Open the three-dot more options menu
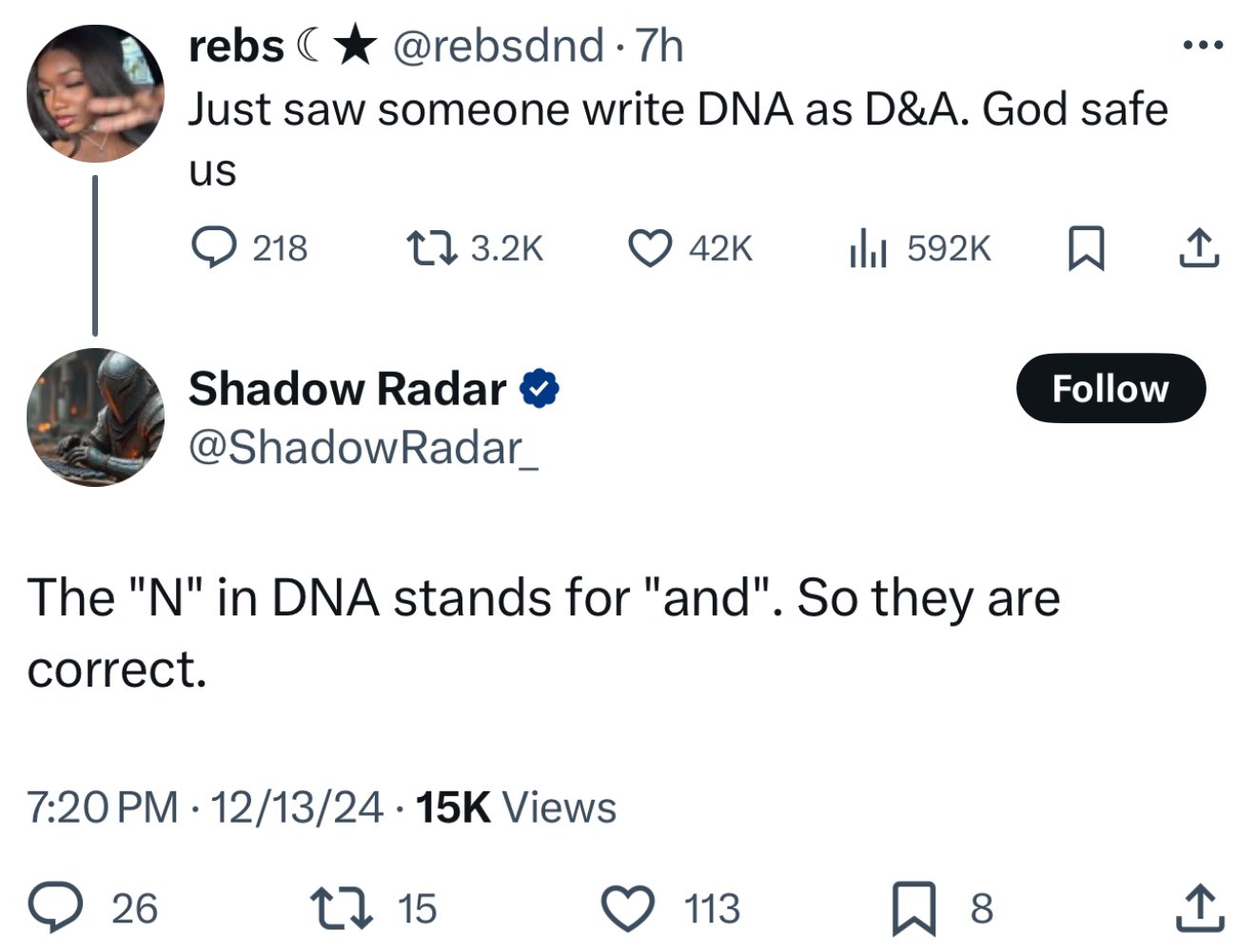This screenshot has height=952, width=1256. (x=1203, y=44)
